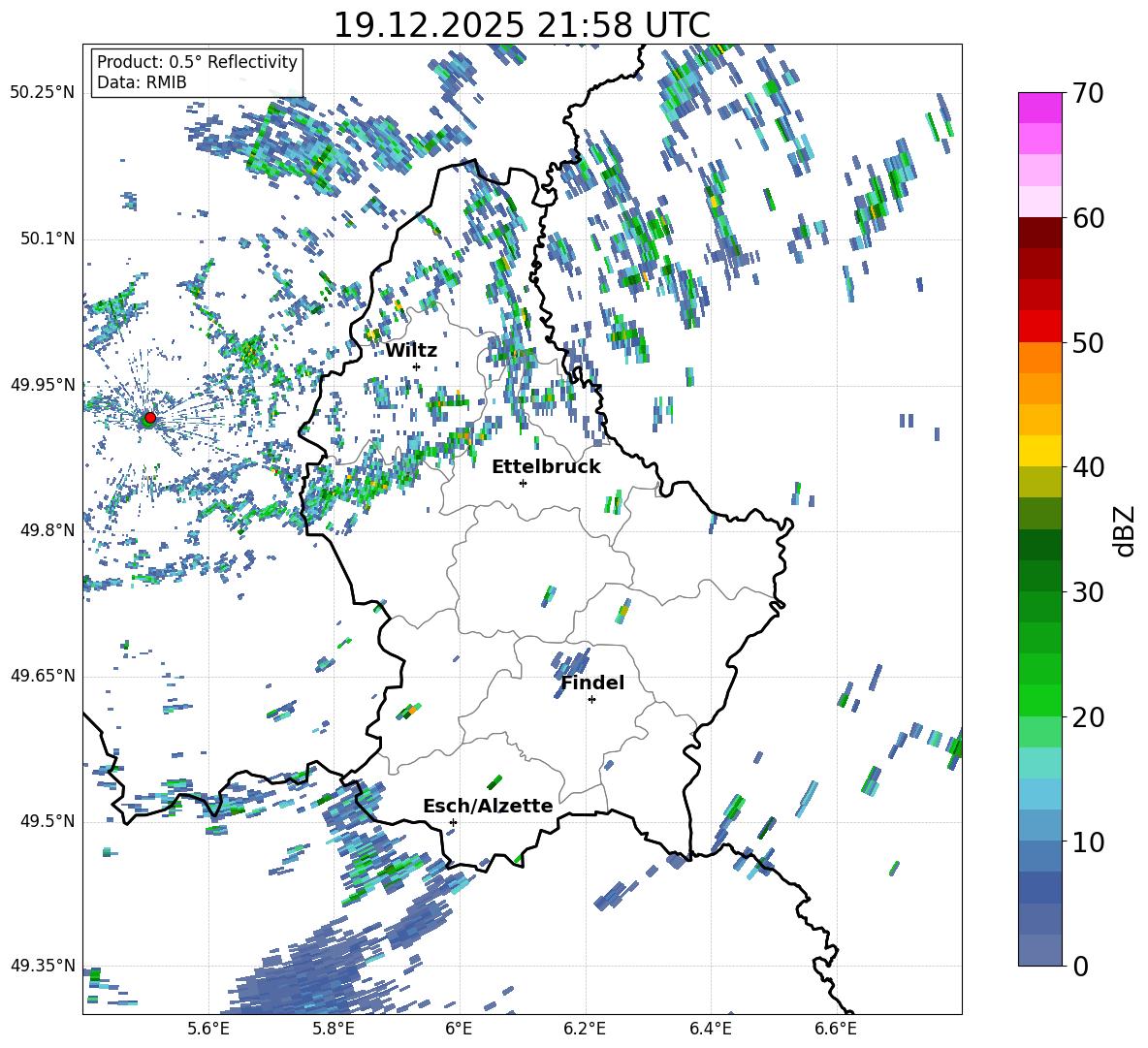Click the Ettelbruck city label
1148x1048 pixels.
coord(546,467)
